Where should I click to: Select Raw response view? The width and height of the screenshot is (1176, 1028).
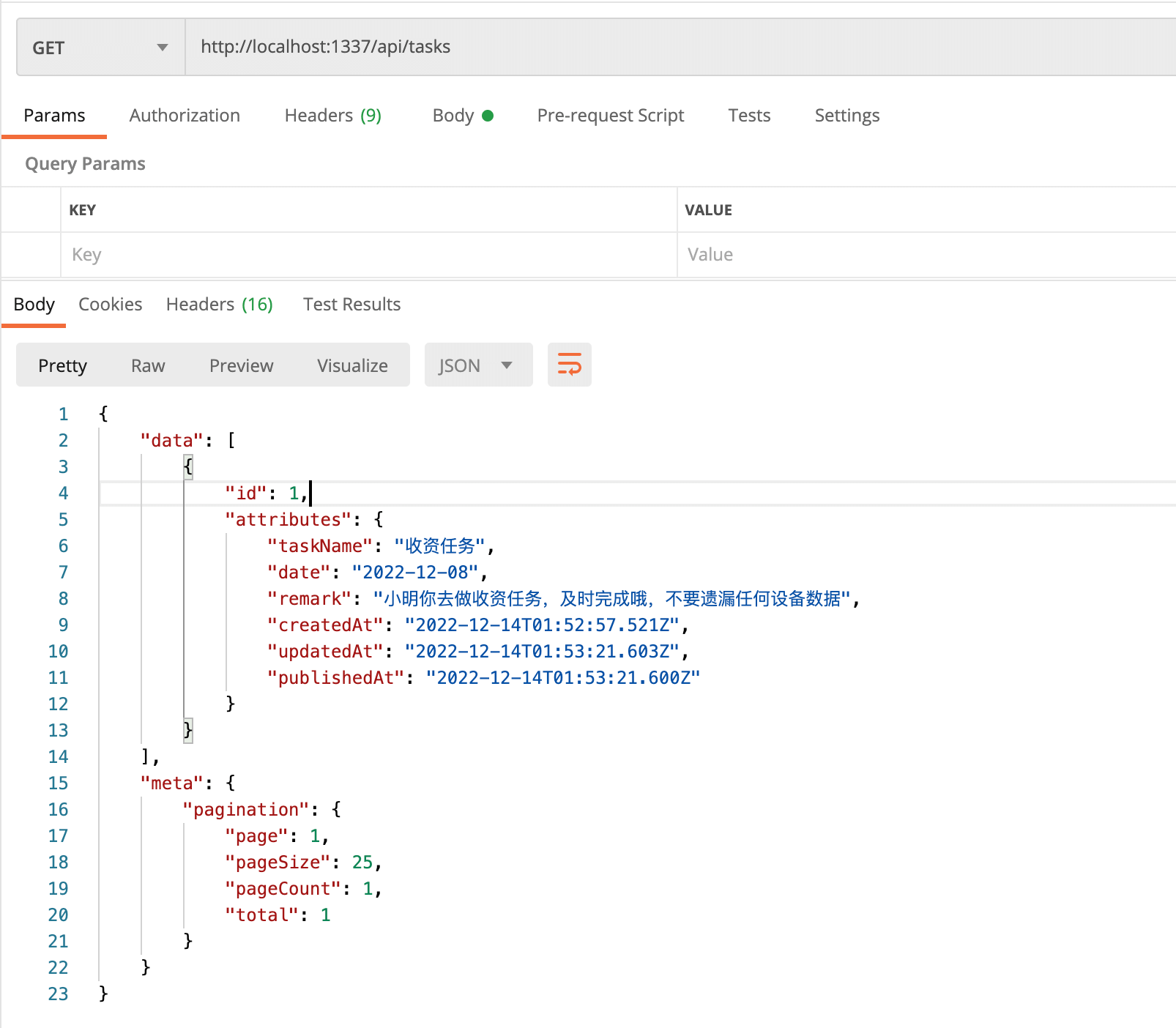(148, 365)
